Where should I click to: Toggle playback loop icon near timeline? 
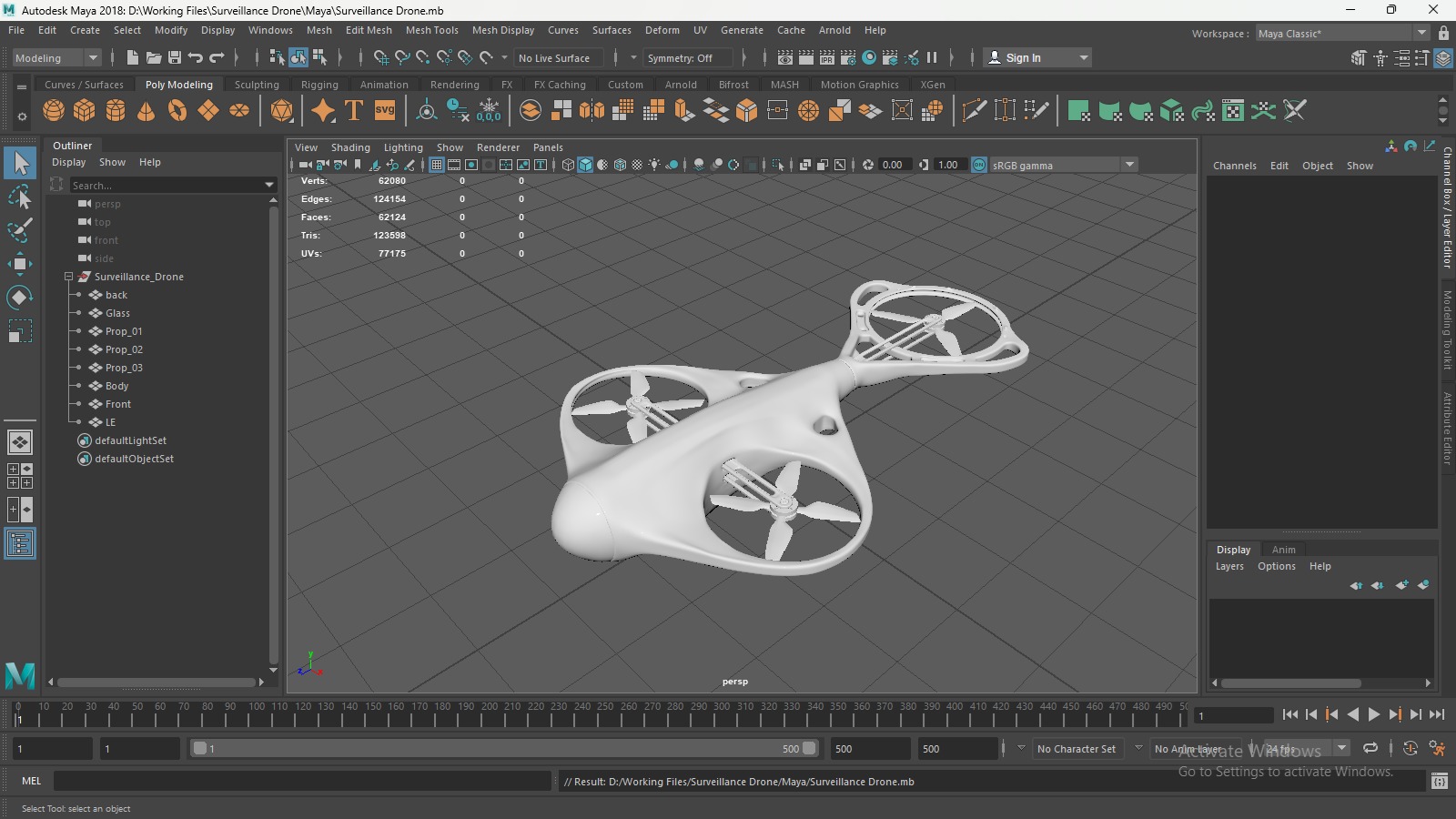[1370, 748]
